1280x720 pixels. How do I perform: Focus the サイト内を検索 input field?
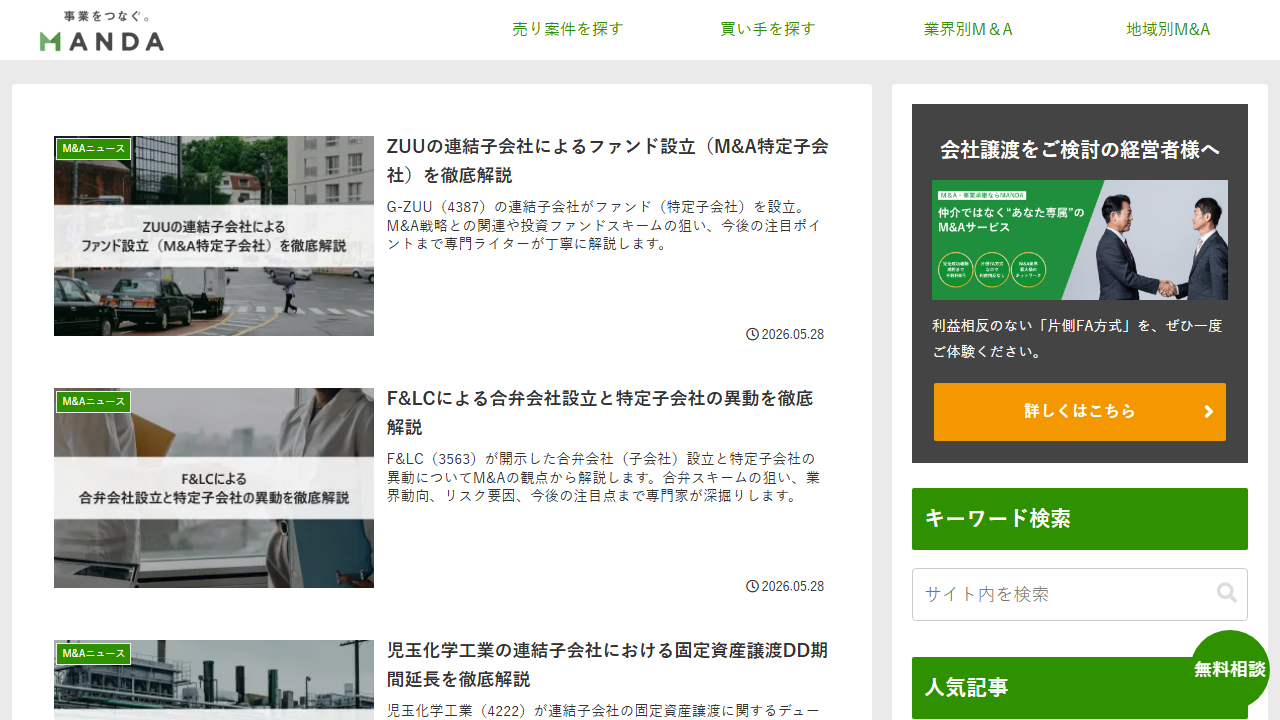pyautogui.click(x=1080, y=594)
